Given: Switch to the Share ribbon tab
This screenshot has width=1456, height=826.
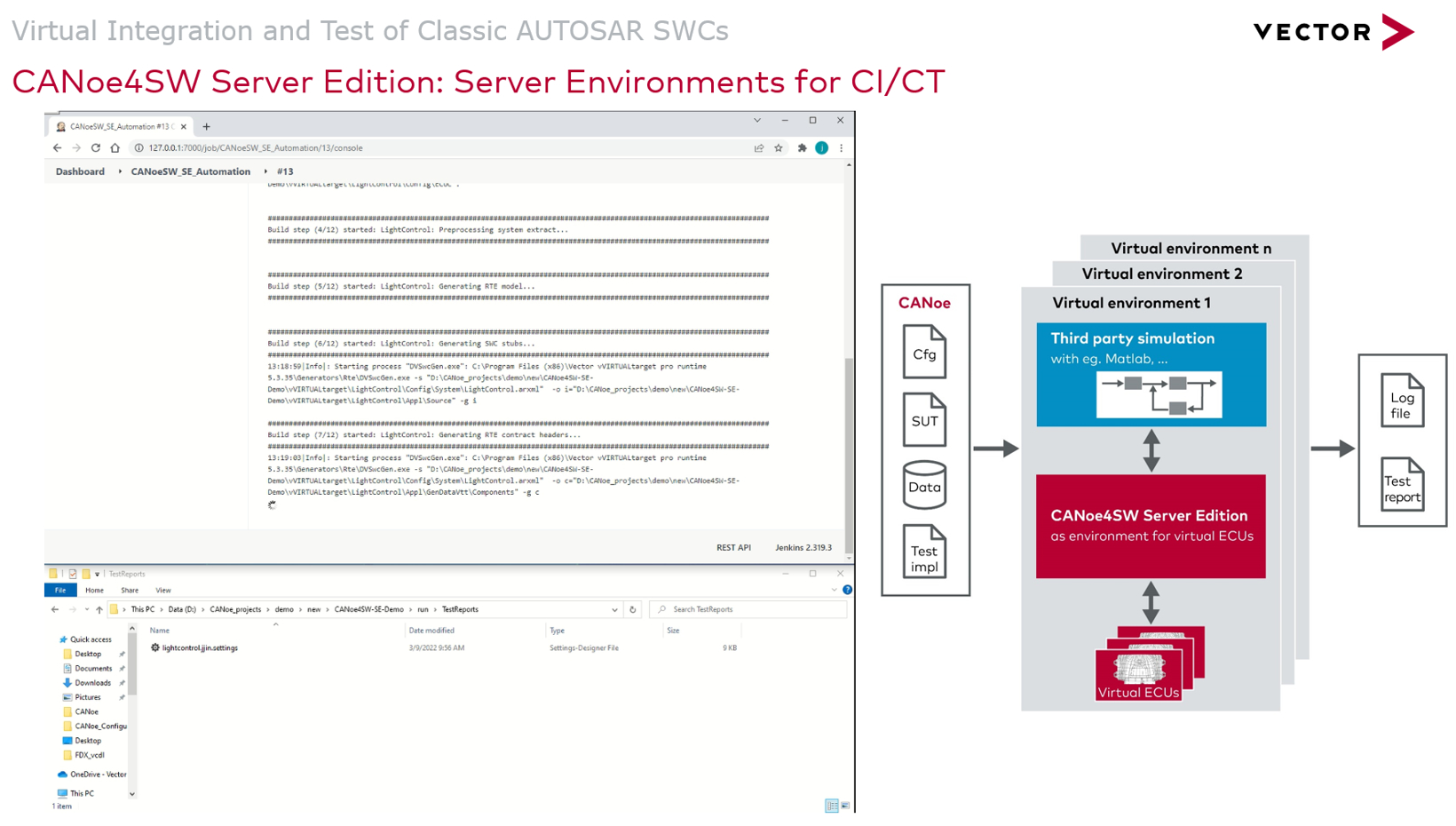Looking at the screenshot, I should (x=130, y=591).
